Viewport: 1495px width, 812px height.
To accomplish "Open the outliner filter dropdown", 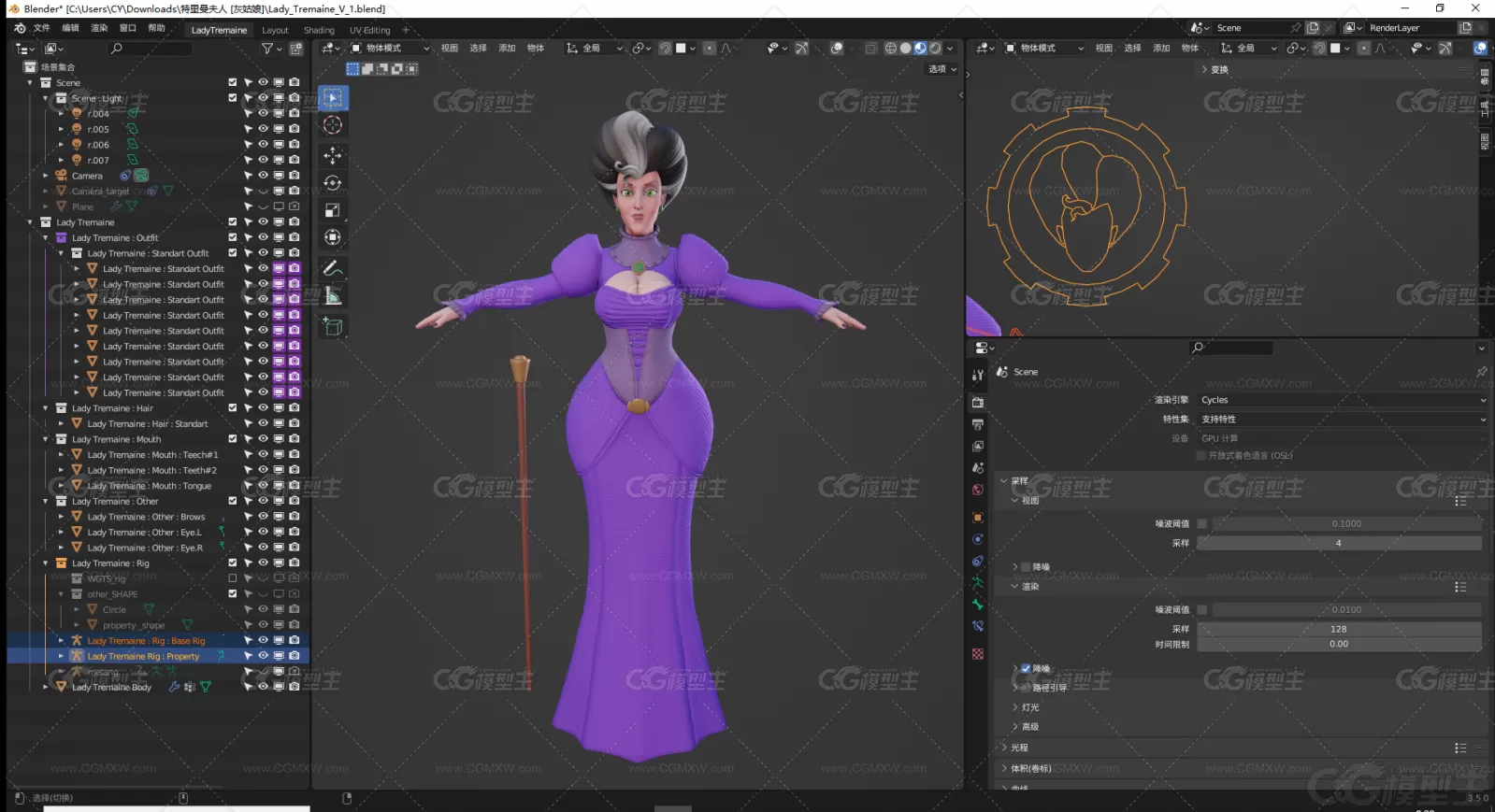I will (x=270, y=49).
